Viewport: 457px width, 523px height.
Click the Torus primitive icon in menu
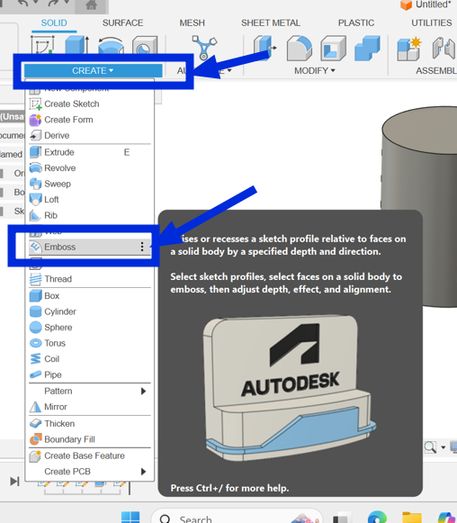tap(35, 343)
